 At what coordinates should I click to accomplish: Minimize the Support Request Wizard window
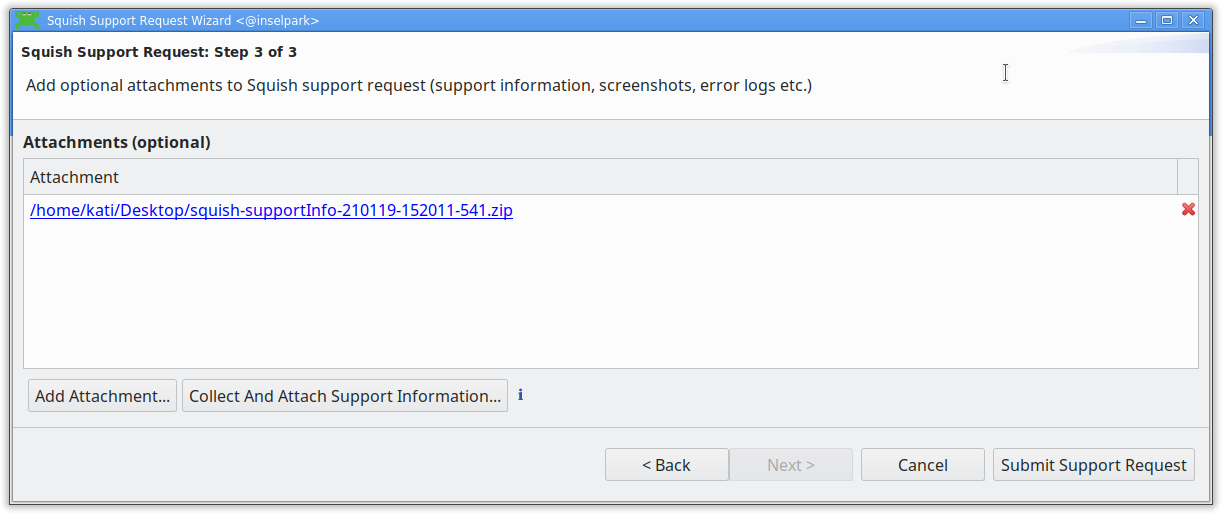[1141, 20]
